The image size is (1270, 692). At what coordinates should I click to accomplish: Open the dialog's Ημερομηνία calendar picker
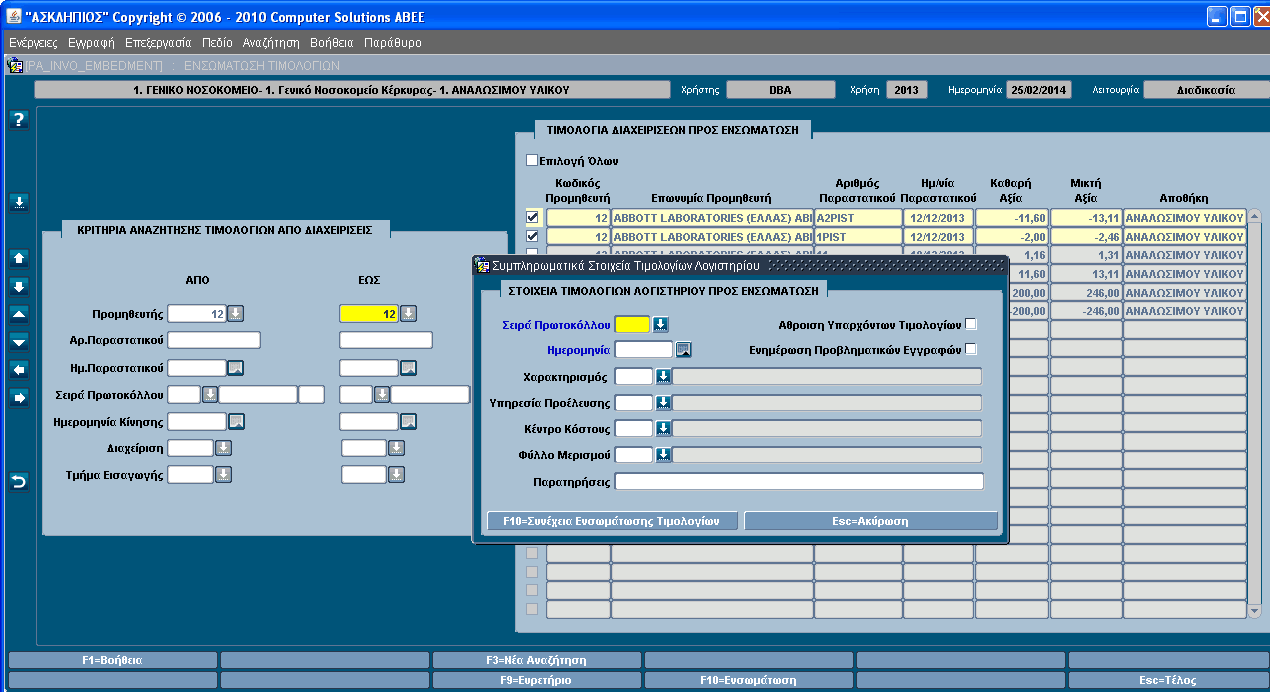(x=683, y=350)
